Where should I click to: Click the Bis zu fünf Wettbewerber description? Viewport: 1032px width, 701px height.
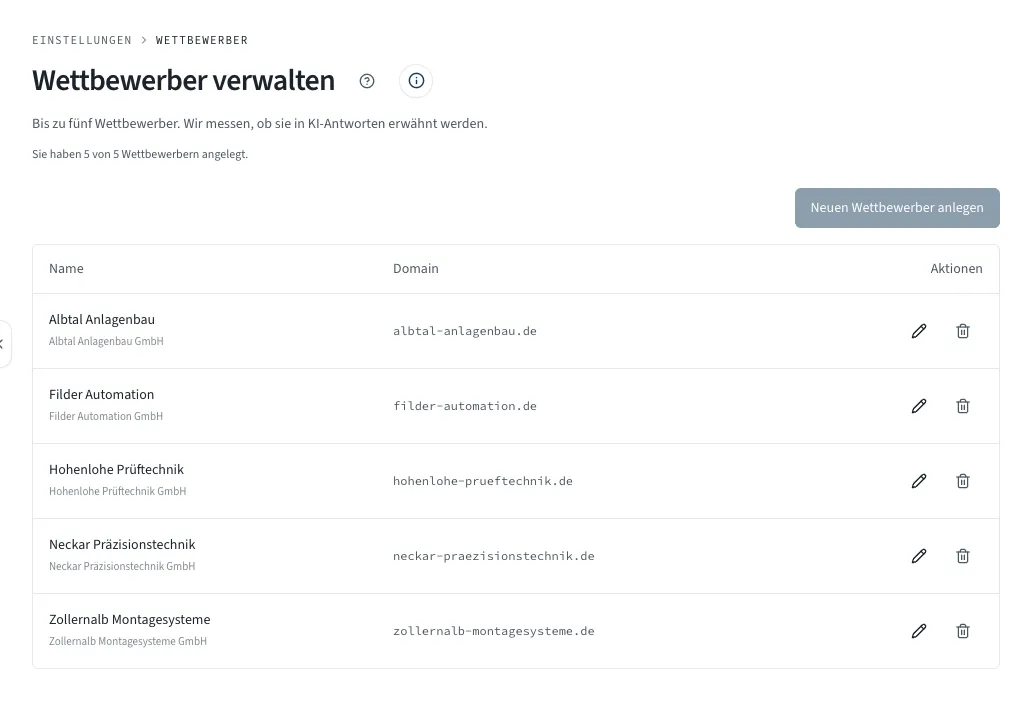tap(260, 124)
